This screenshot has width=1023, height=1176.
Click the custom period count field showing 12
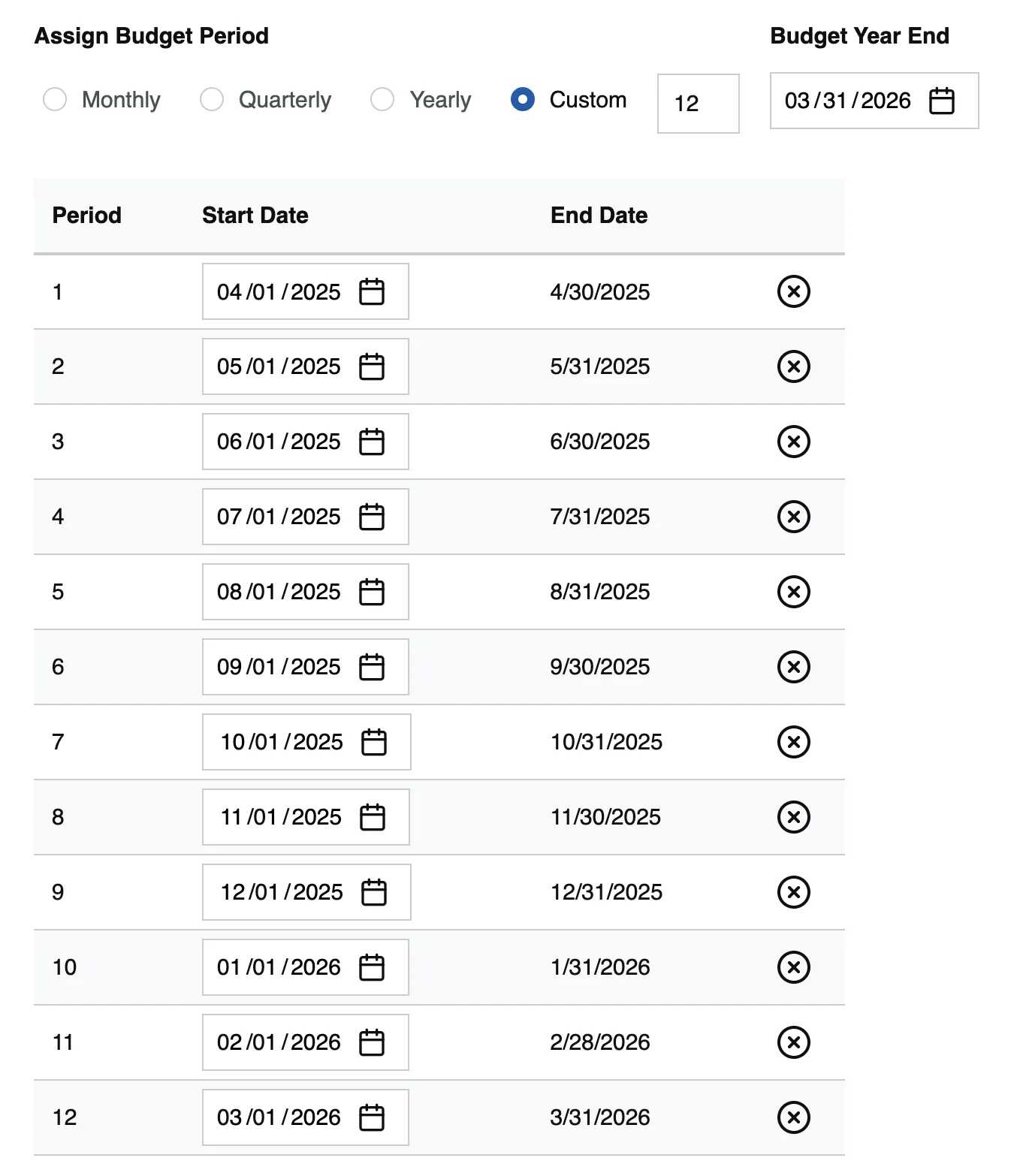[x=699, y=104]
